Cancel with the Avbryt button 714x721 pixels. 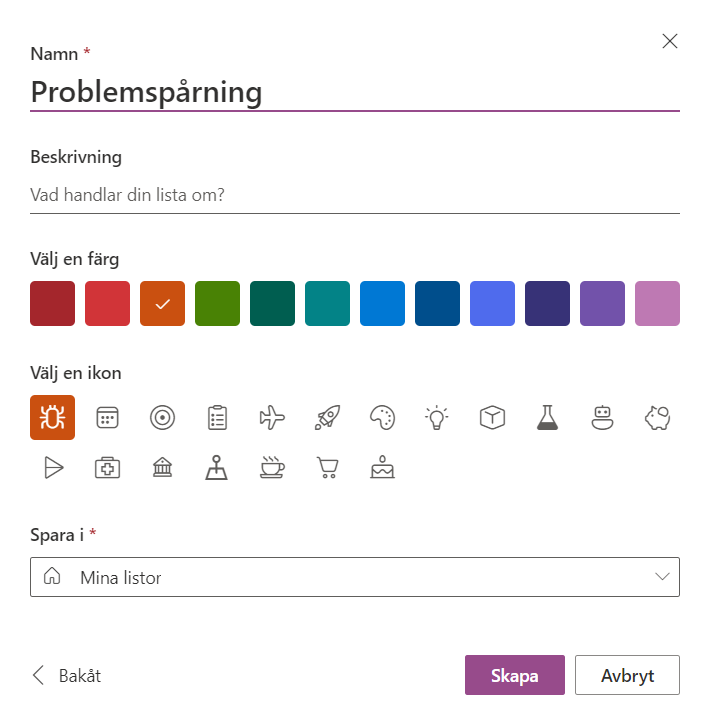click(x=628, y=675)
